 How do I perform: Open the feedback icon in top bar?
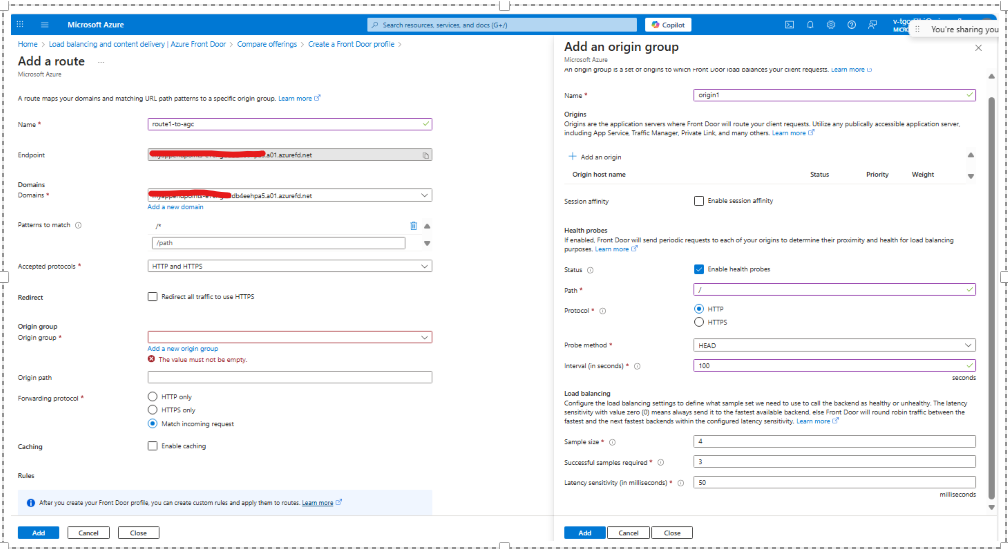pyautogui.click(x=872, y=24)
